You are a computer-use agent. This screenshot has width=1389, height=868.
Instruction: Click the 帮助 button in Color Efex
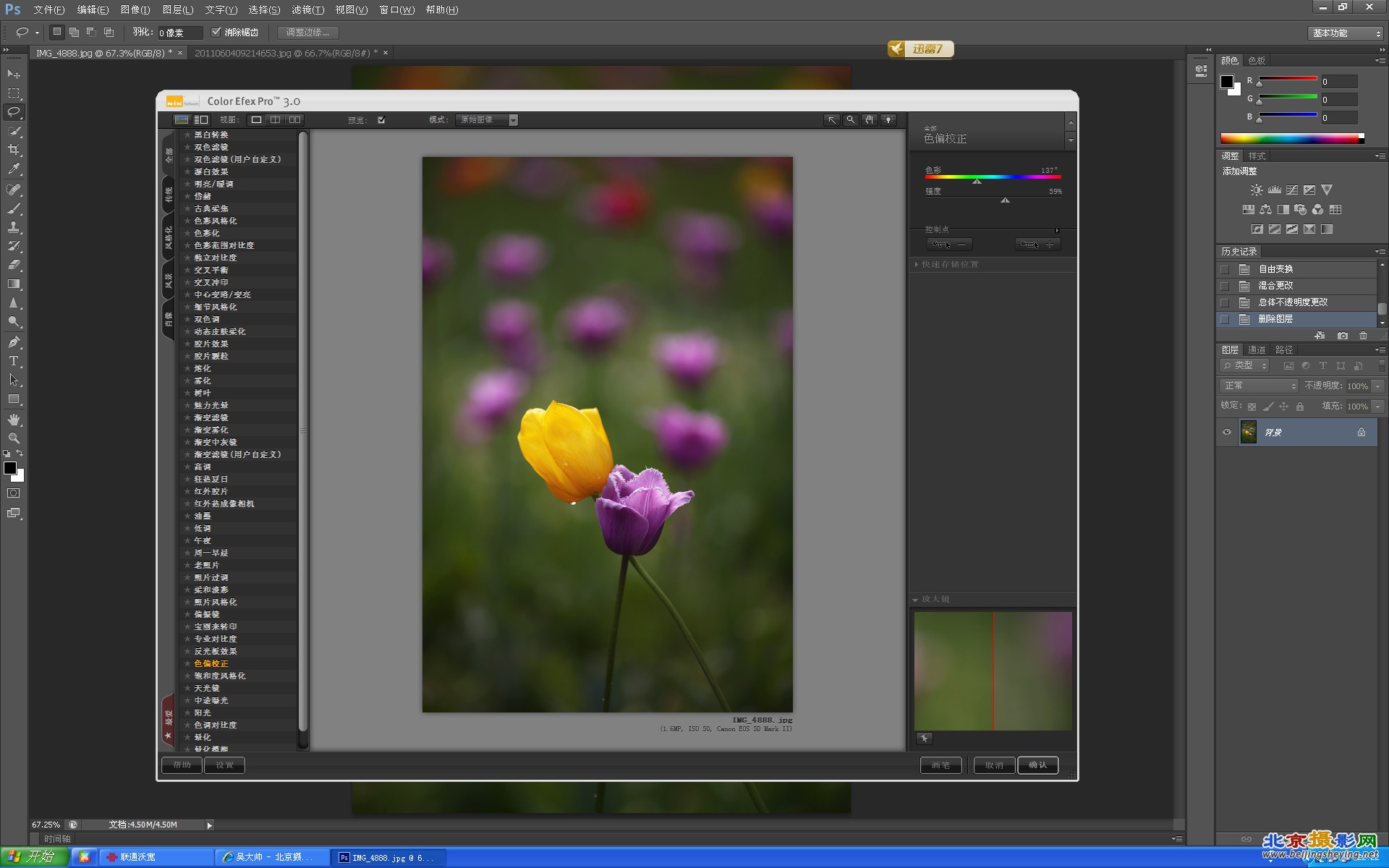(x=182, y=765)
